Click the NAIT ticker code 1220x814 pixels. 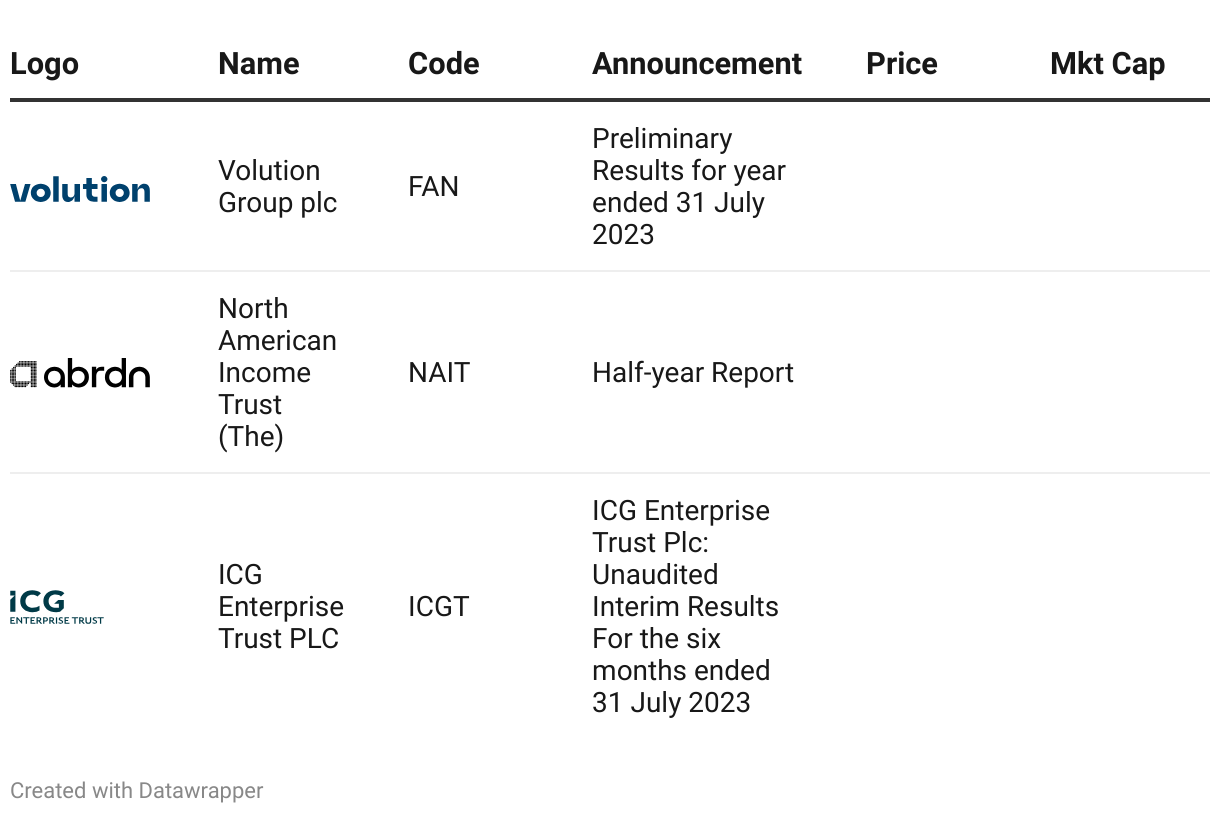[439, 373]
